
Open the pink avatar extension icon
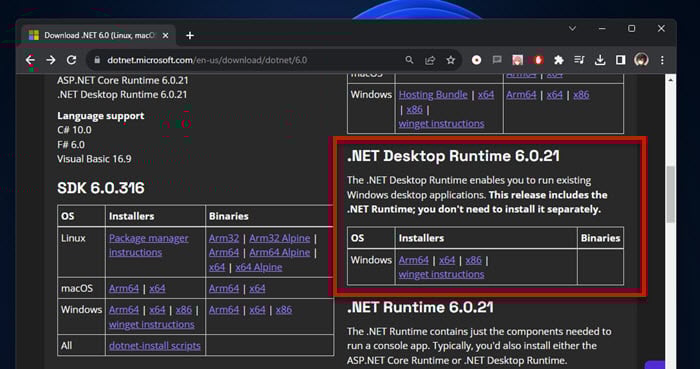pyautogui.click(x=517, y=60)
